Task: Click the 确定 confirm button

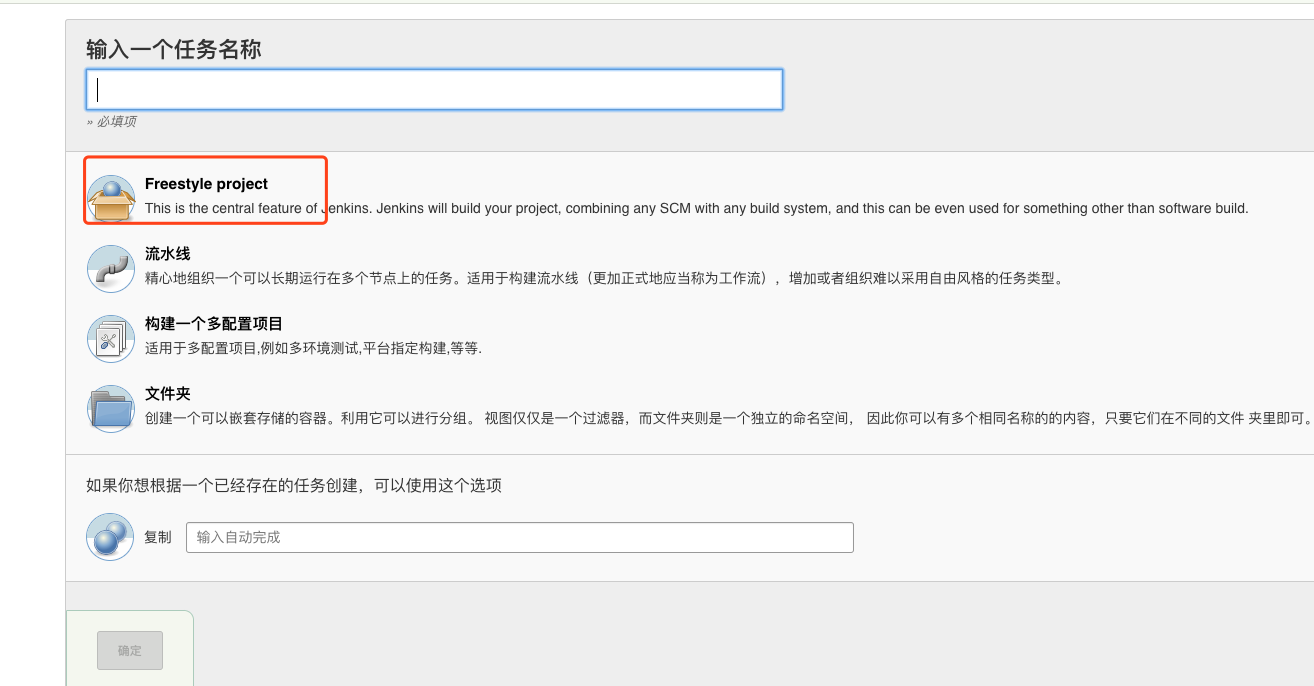Action: (x=130, y=650)
